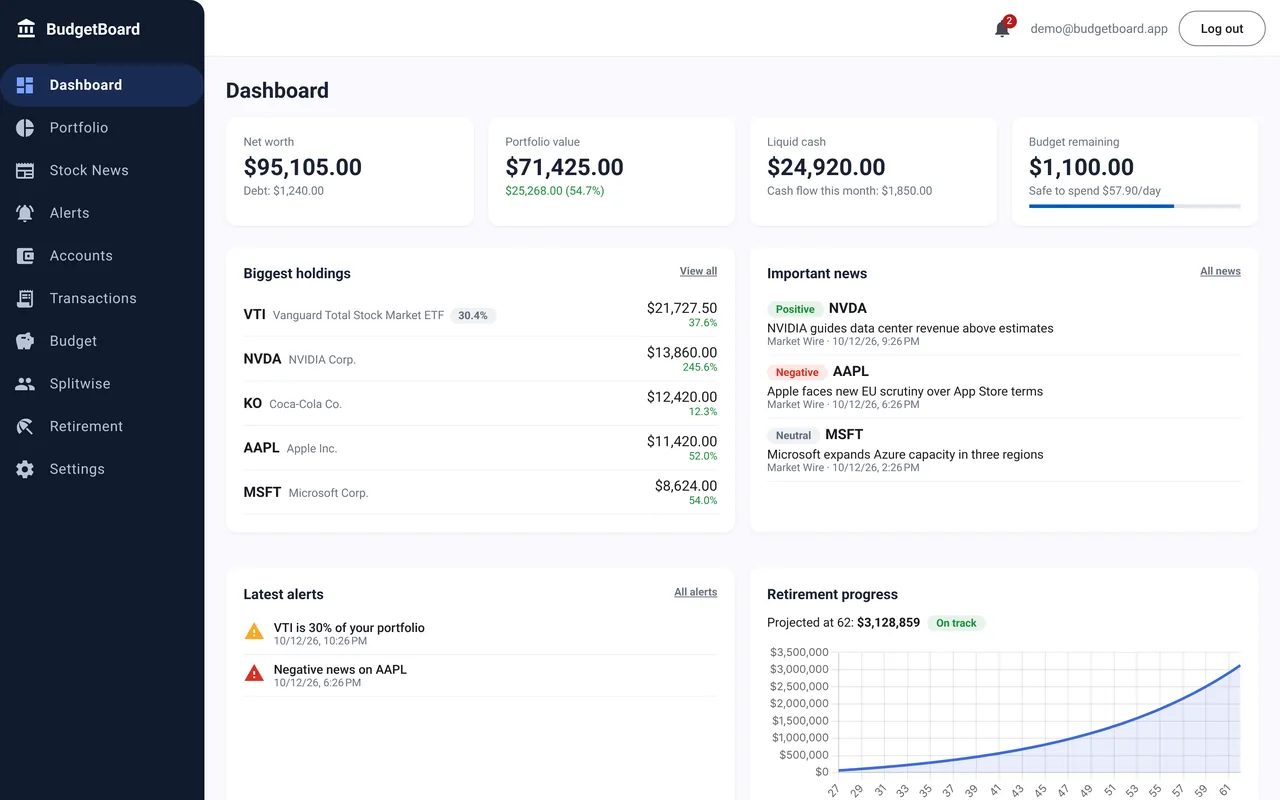The width and height of the screenshot is (1280, 800).
Task: Click the Splitwise people icon
Action: pyautogui.click(x=25, y=384)
